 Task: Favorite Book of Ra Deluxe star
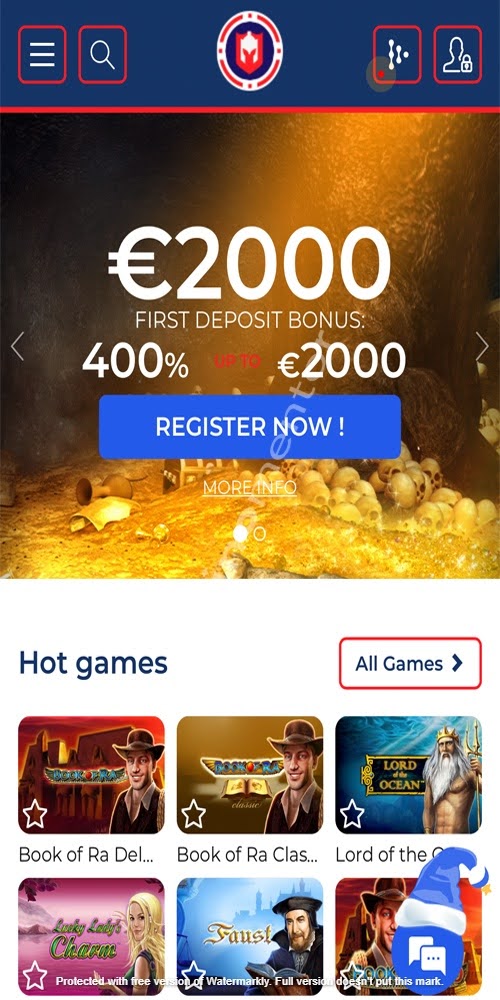click(35, 814)
